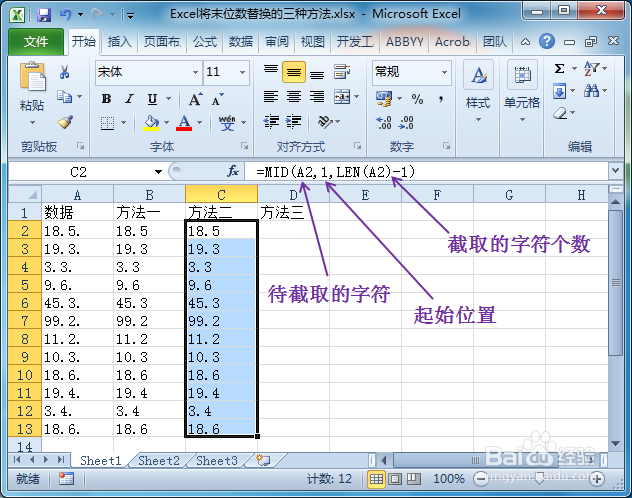Click the AutoSum sigma icon
This screenshot has height=498, width=632.
(x=559, y=68)
